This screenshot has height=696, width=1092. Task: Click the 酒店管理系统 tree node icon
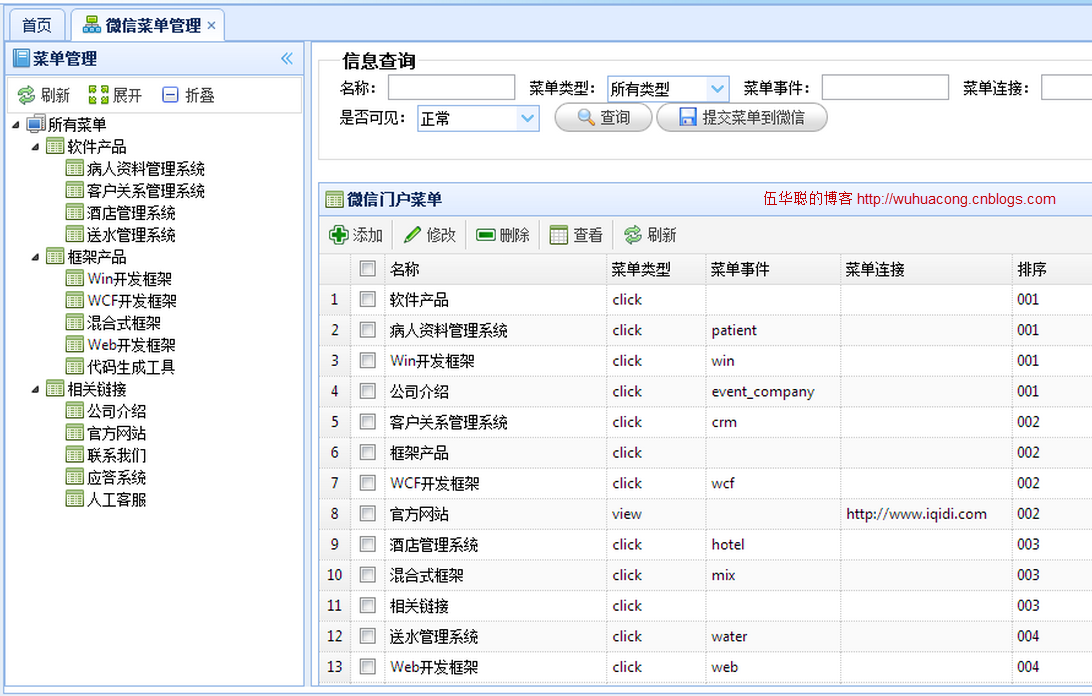[75, 212]
